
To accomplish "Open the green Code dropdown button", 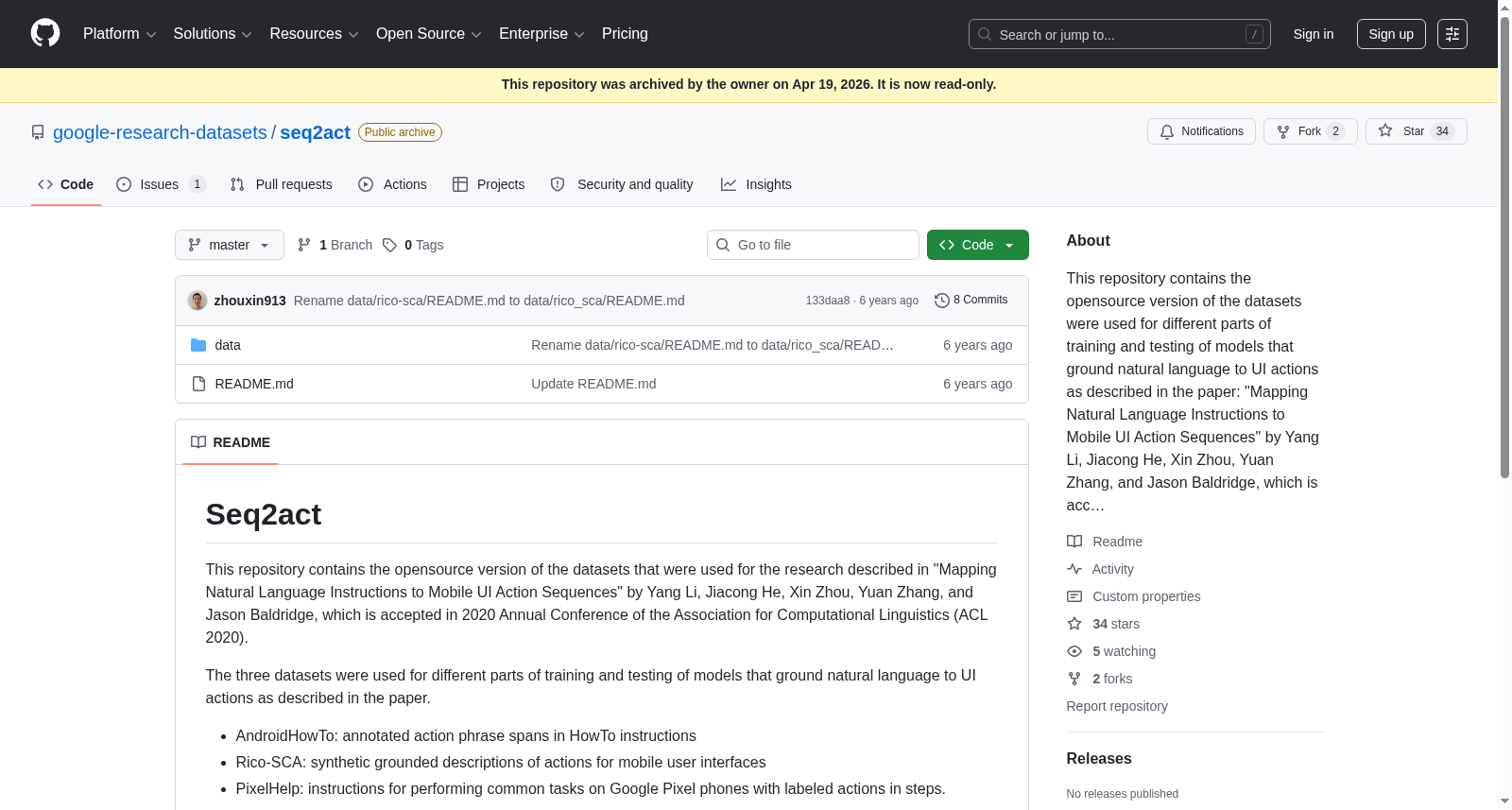I will tap(977, 245).
